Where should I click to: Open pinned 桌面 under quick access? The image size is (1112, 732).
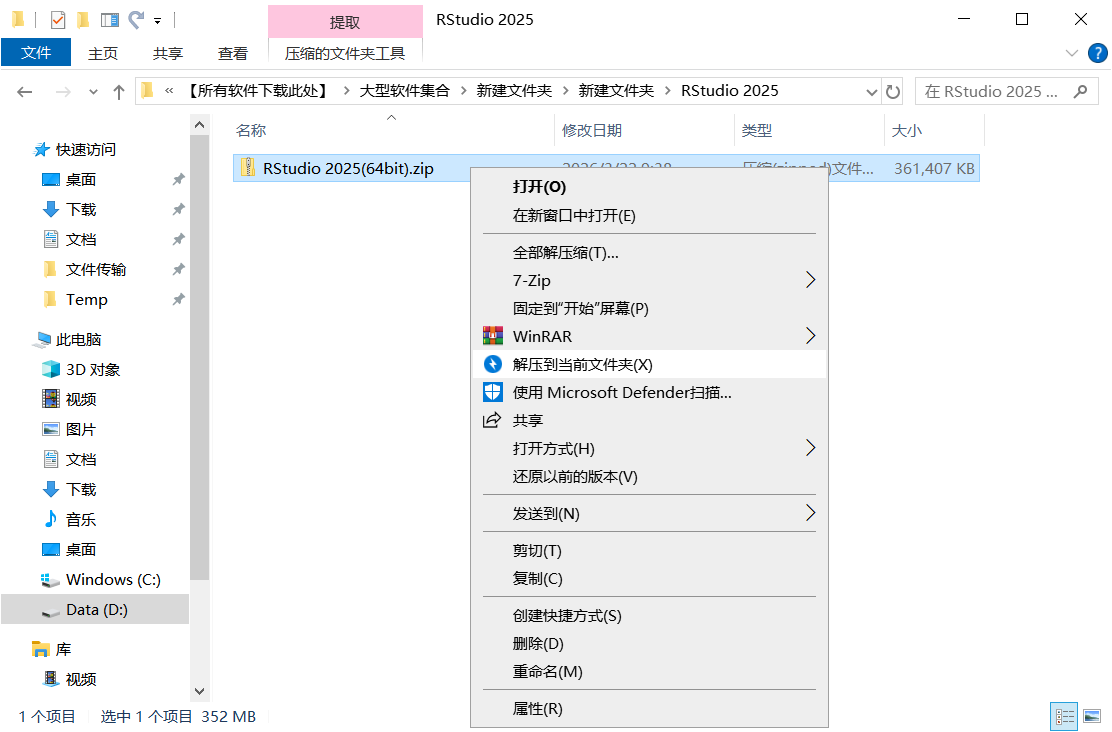tap(80, 179)
